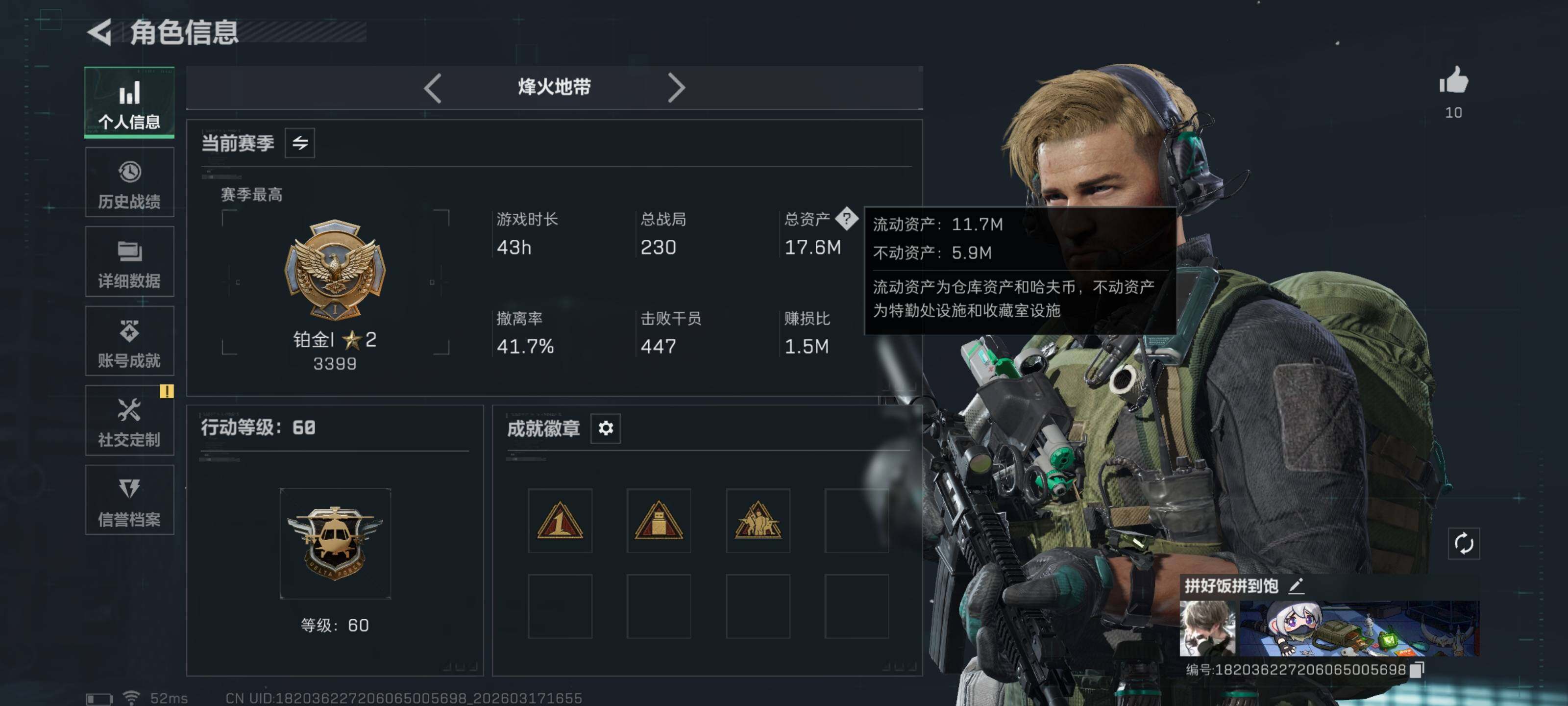
Task: Select the 个人信息 tab
Action: pos(130,102)
